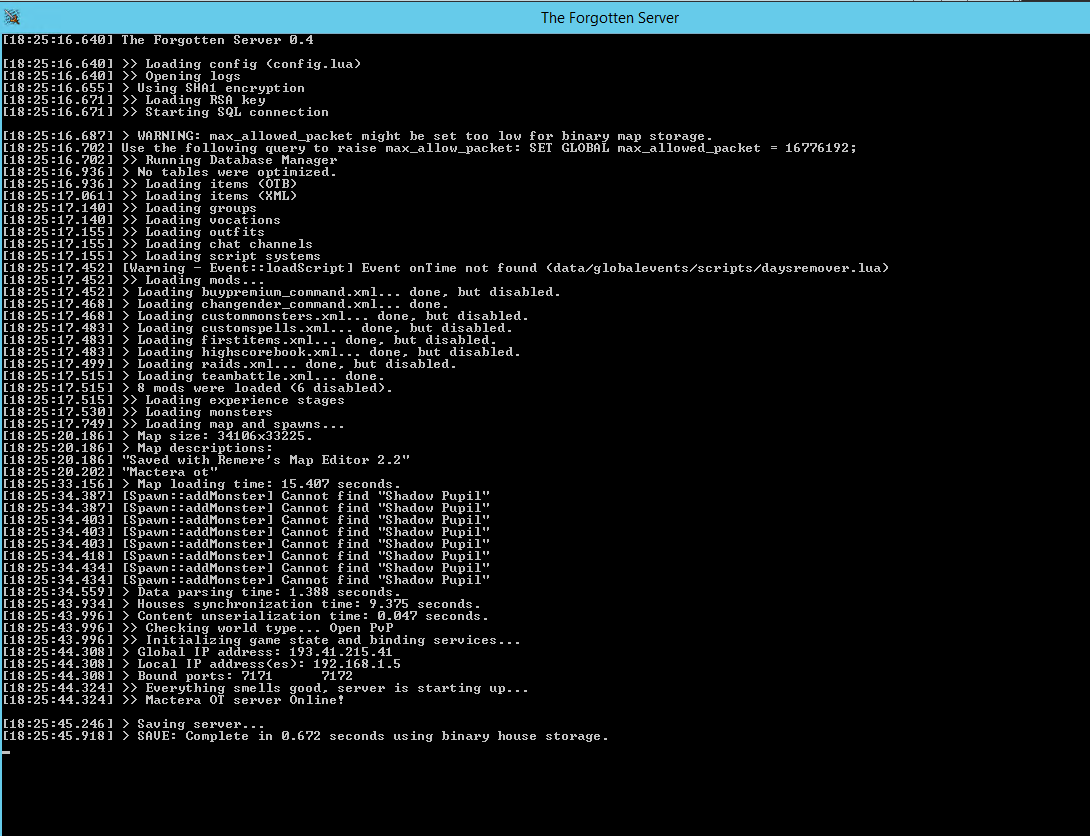Click the 'Global IP address: 193.41.215.41' line
Viewport: 1090px width, 836px height.
pos(197,652)
